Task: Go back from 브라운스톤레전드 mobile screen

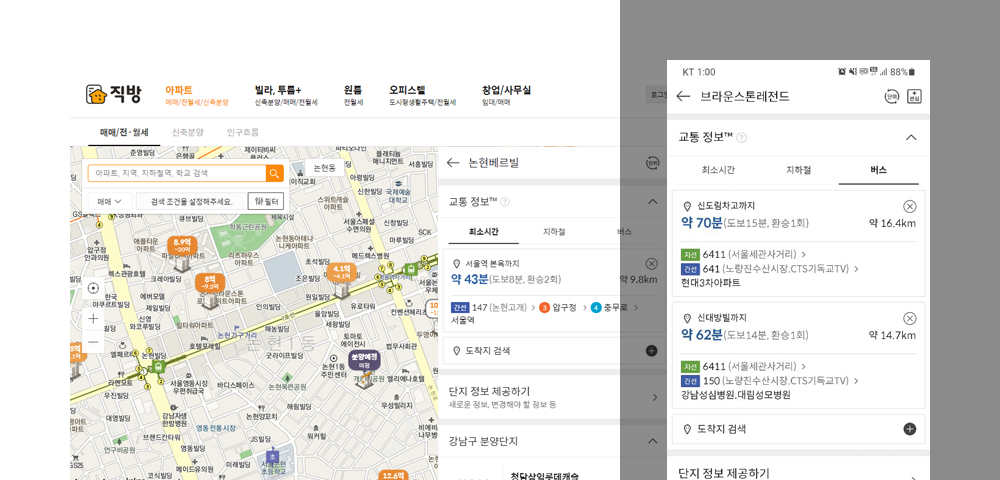Action: click(683, 96)
